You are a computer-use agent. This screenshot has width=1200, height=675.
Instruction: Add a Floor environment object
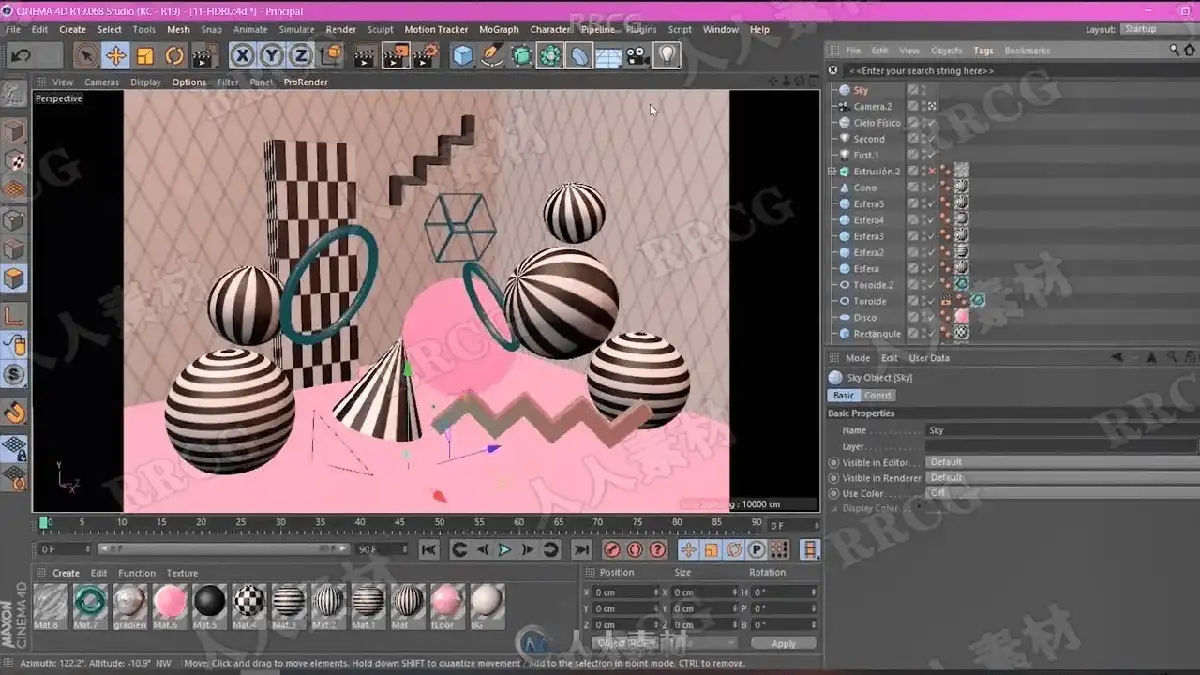click(608, 56)
